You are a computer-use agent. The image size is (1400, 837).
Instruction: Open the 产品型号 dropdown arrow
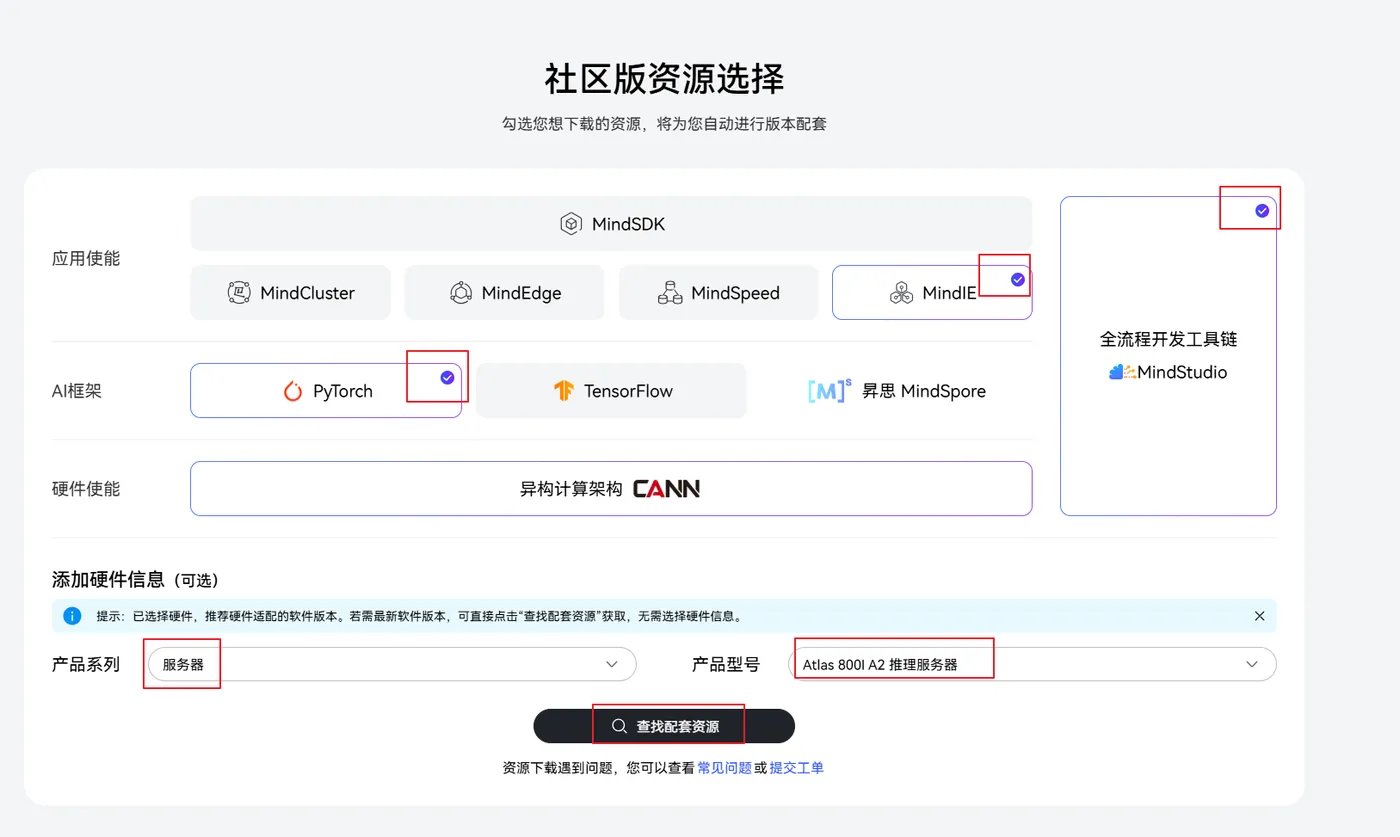tap(1252, 664)
